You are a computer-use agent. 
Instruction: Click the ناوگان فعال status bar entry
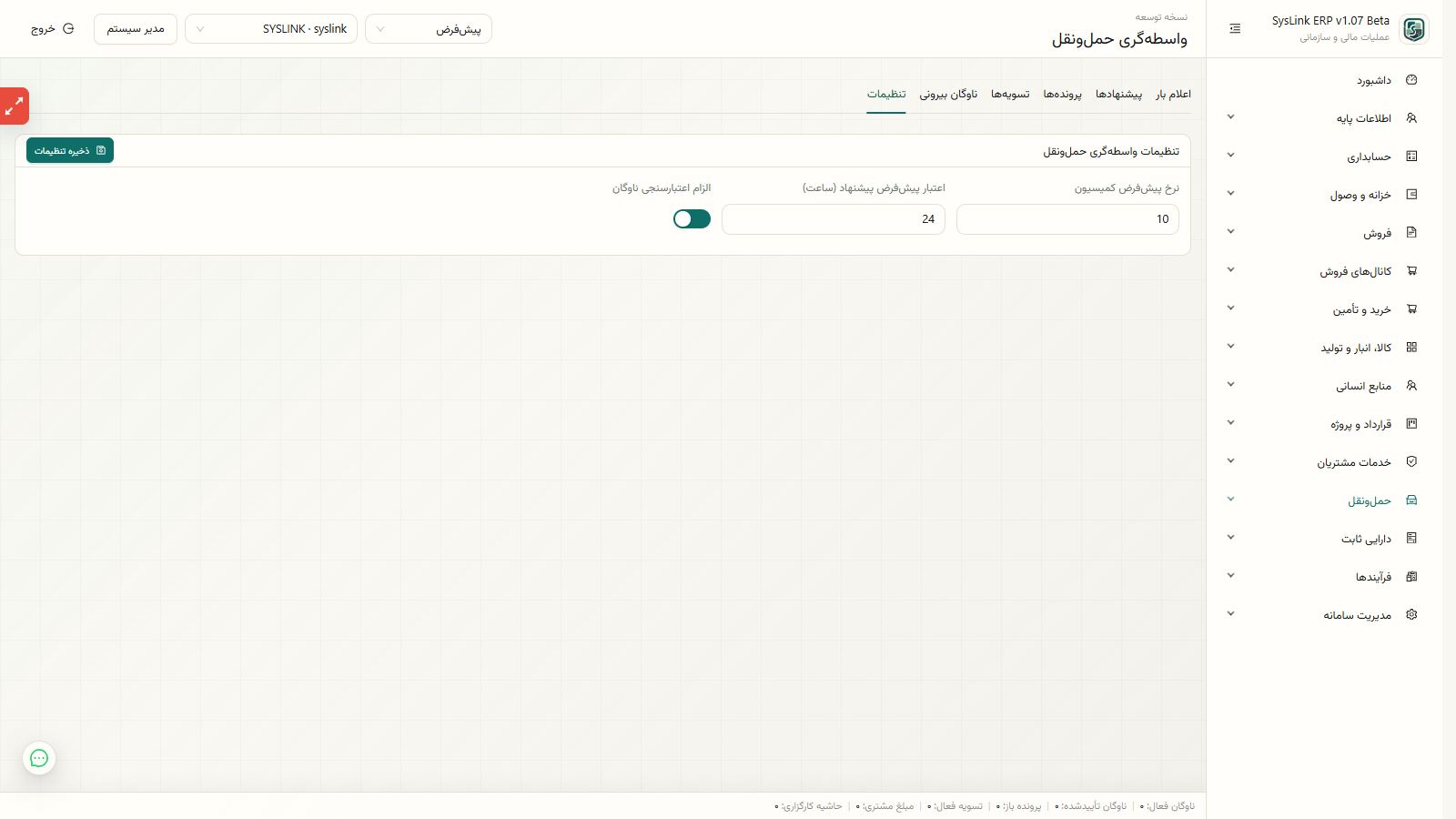(1168, 806)
